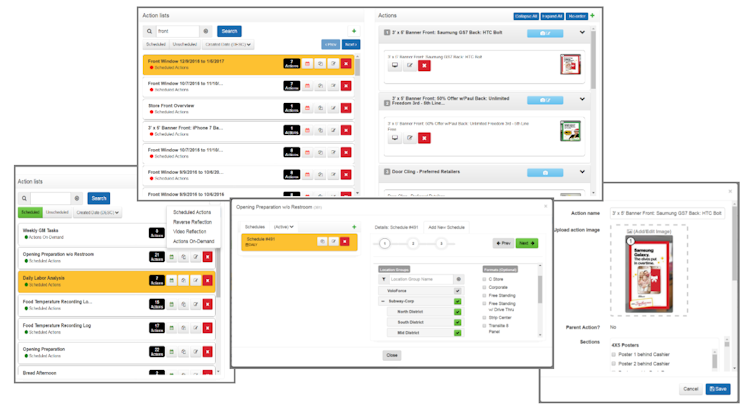
Task: Add a new action in Actions panel
Action: (592, 16)
